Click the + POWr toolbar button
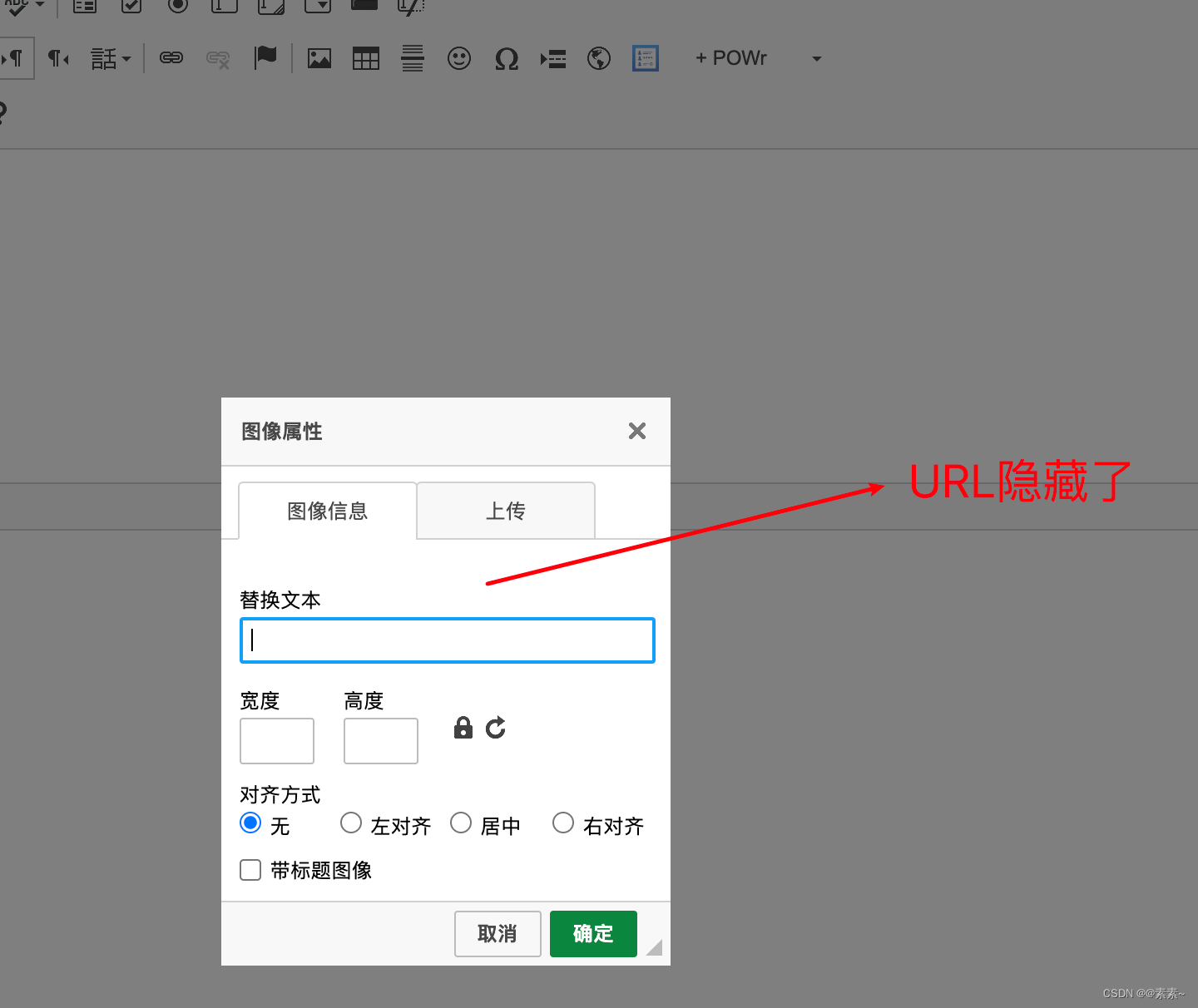 (731, 58)
